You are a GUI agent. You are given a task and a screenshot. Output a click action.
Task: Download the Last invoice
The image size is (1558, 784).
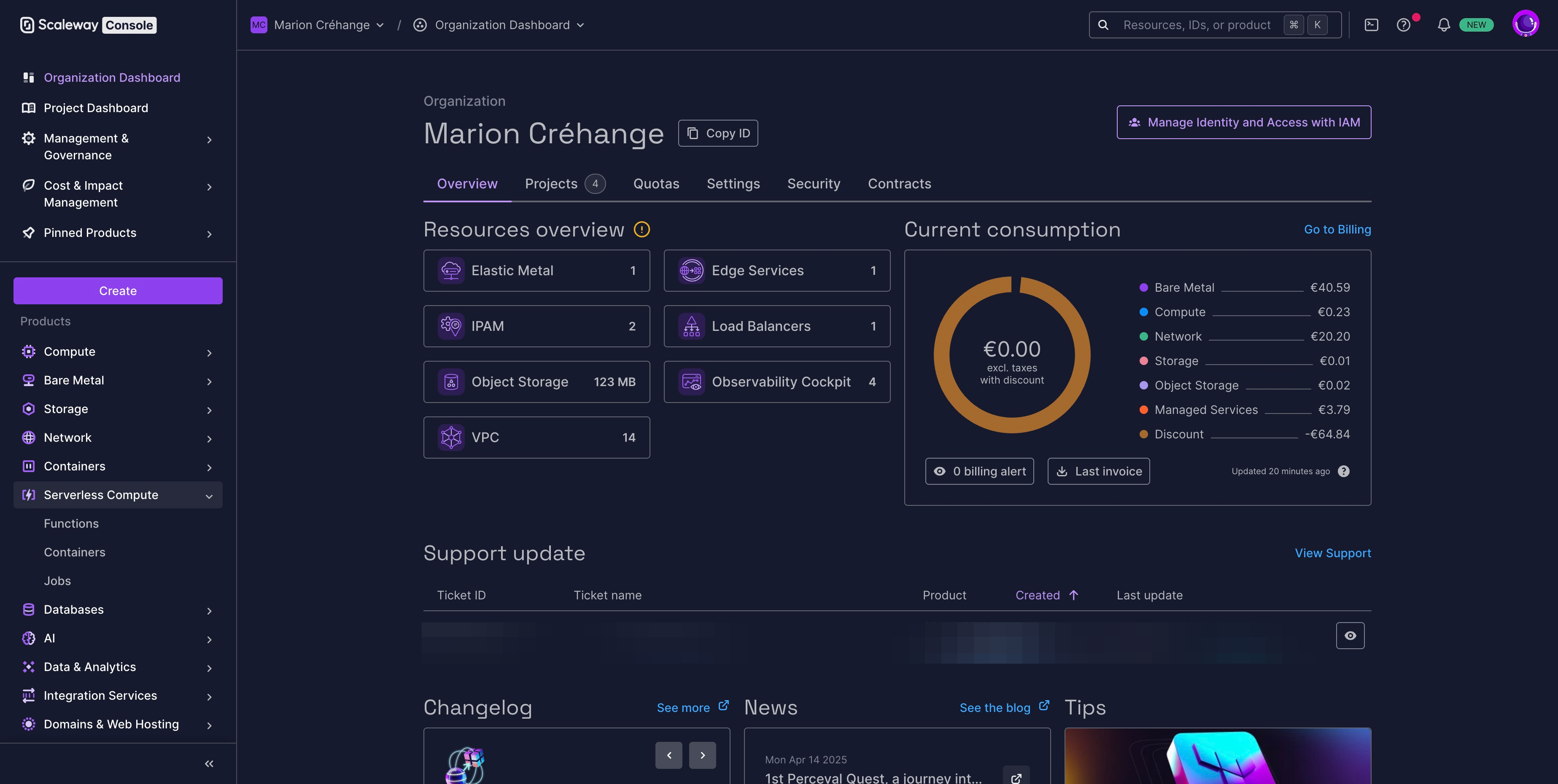[1098, 472]
